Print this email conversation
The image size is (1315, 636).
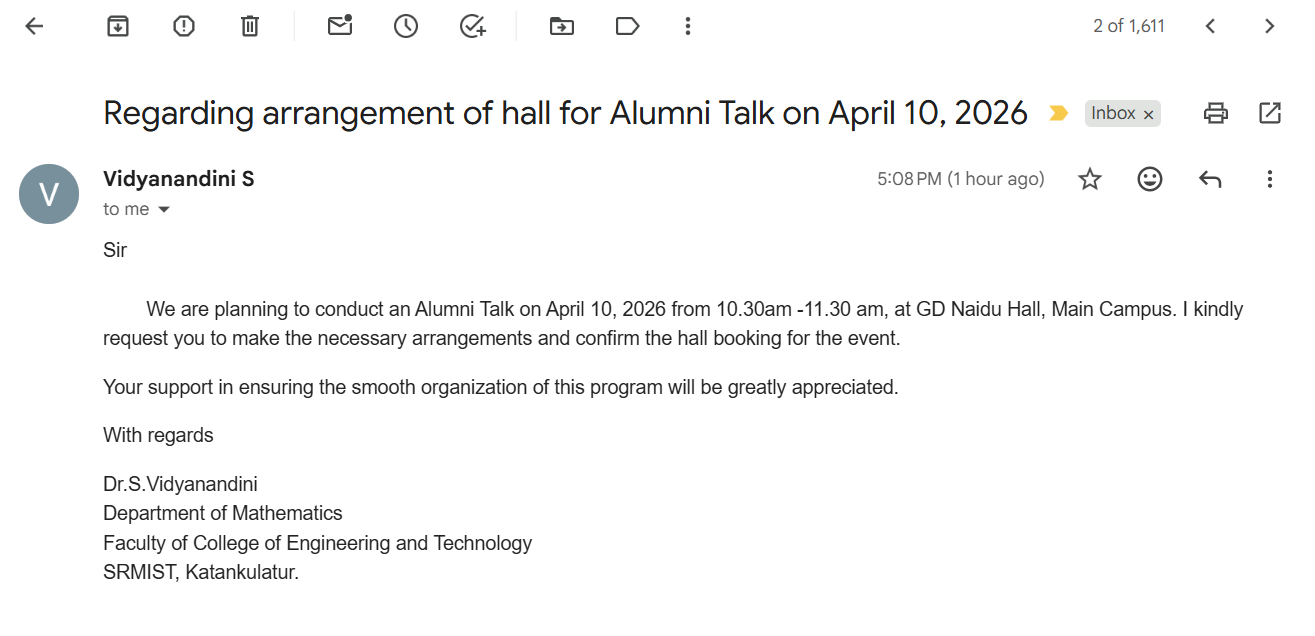point(1216,114)
